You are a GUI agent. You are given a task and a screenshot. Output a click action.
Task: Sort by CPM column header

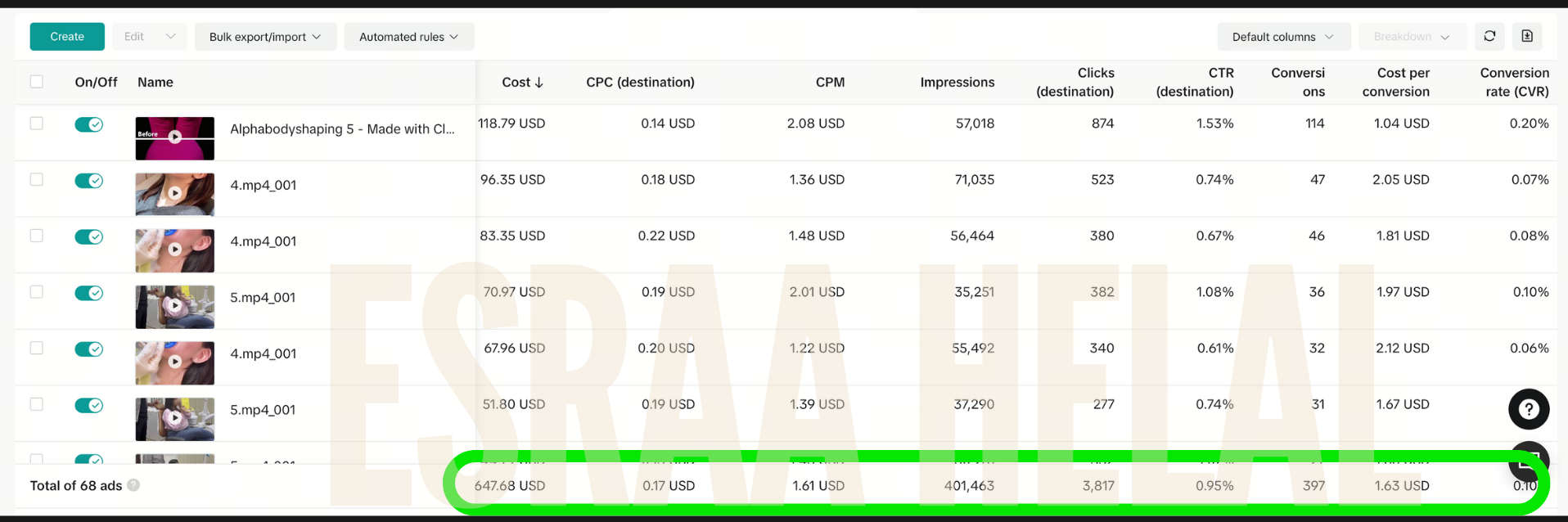click(829, 83)
